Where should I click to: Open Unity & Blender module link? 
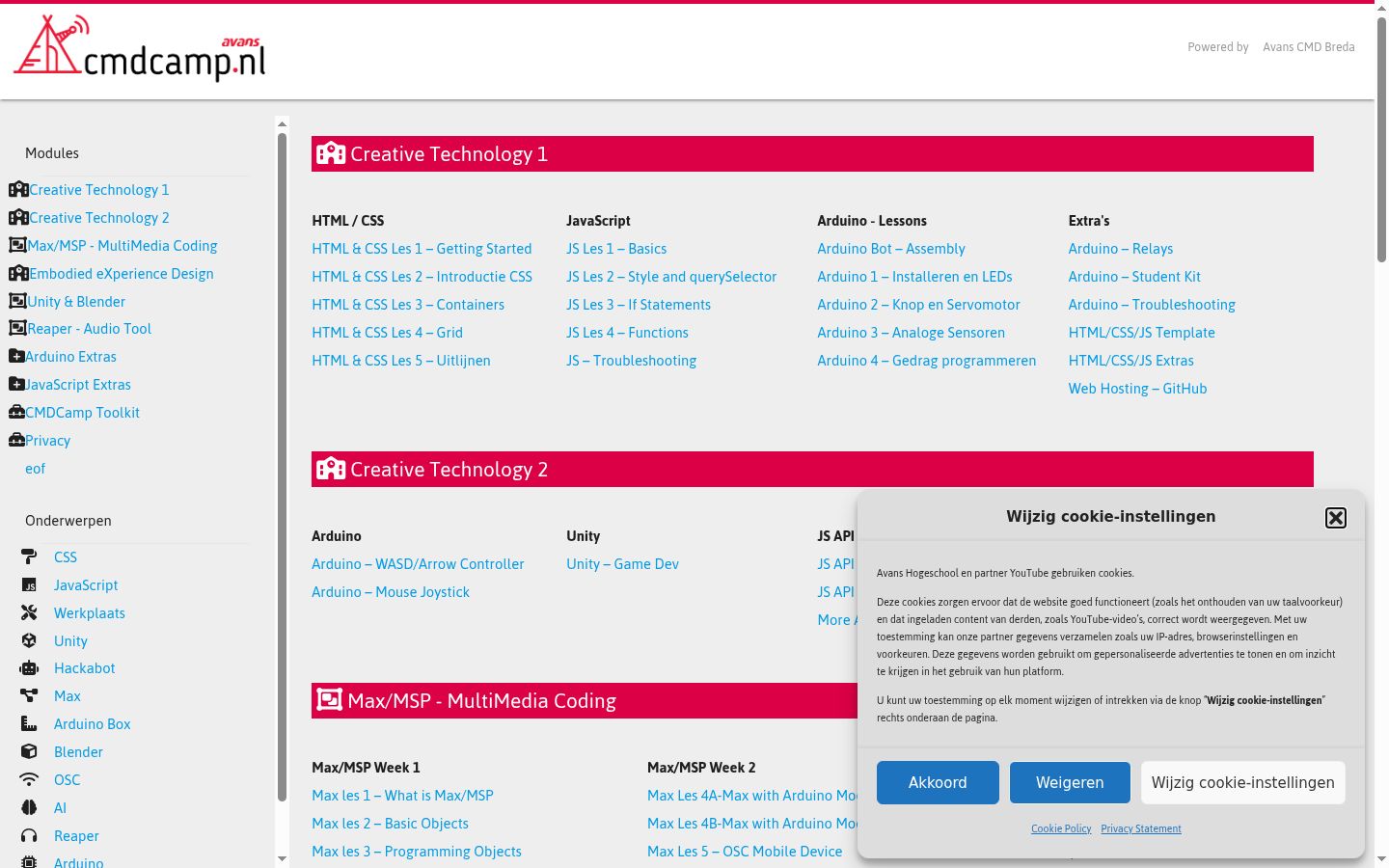(76, 302)
